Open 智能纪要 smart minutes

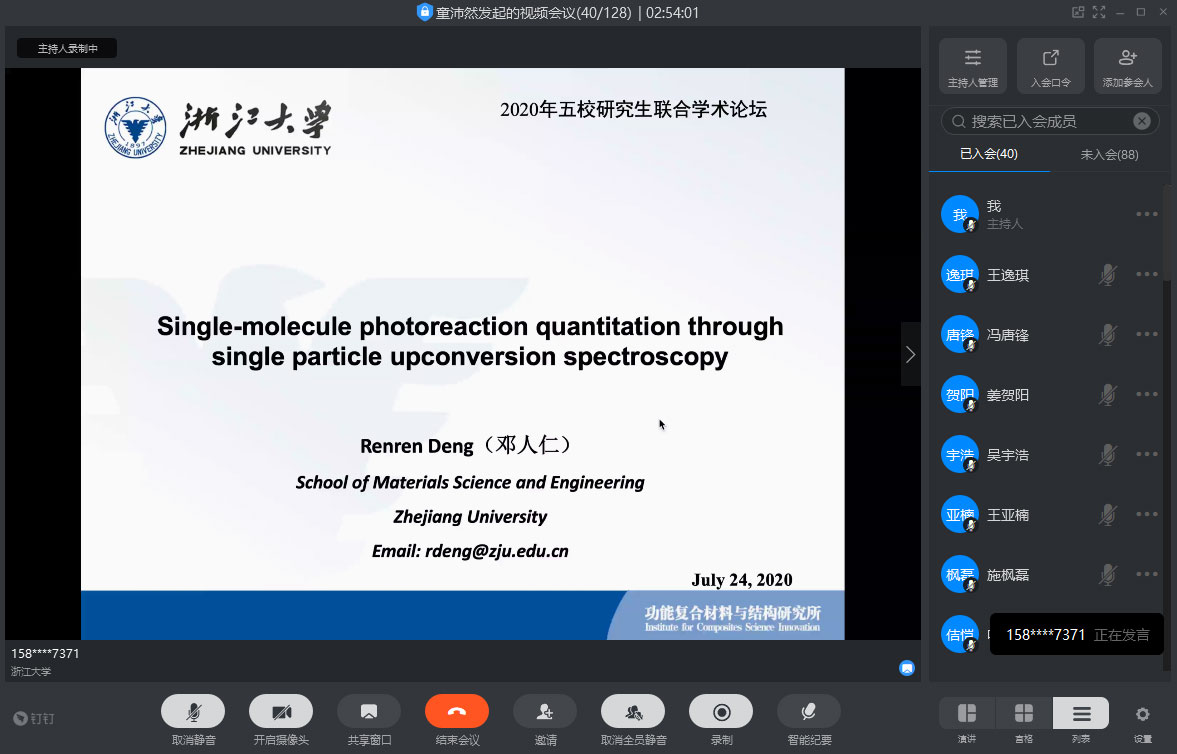[808, 711]
